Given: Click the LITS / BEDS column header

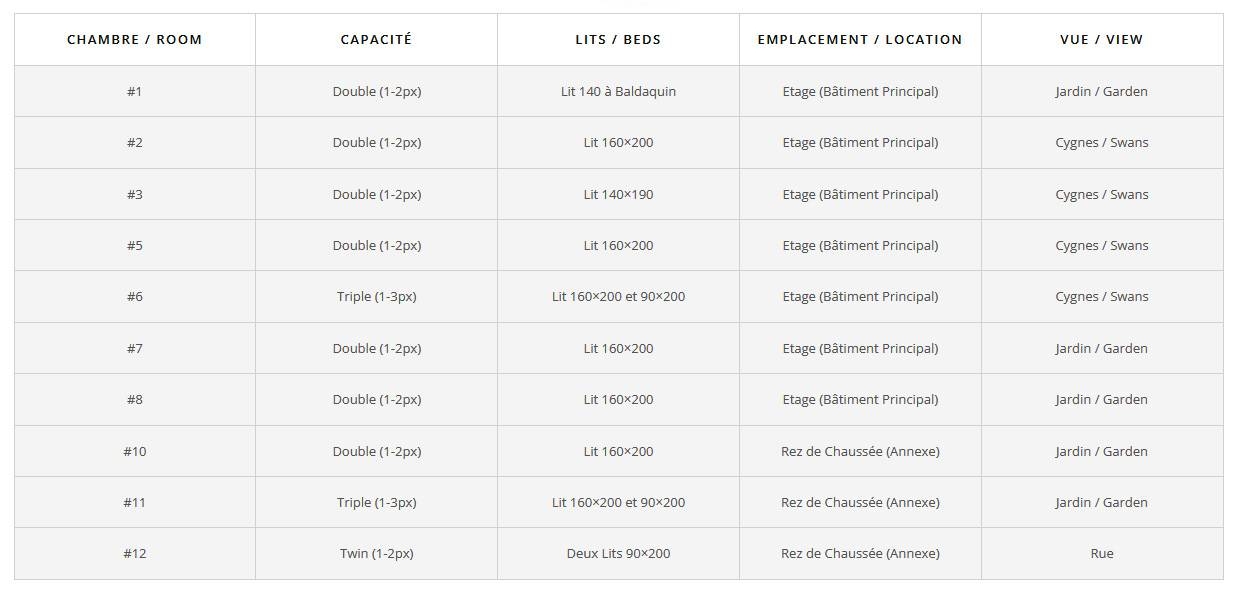Looking at the screenshot, I should point(618,40).
